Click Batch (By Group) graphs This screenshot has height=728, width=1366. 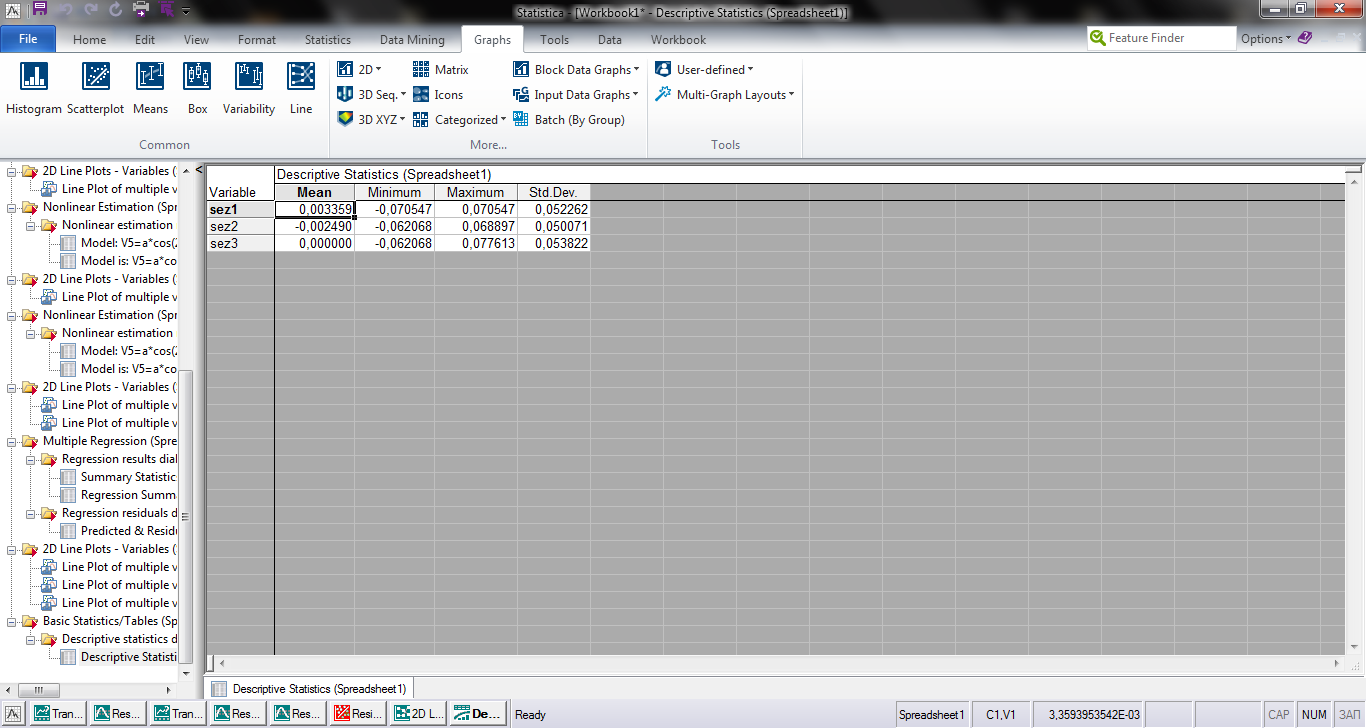pyautogui.click(x=568, y=120)
